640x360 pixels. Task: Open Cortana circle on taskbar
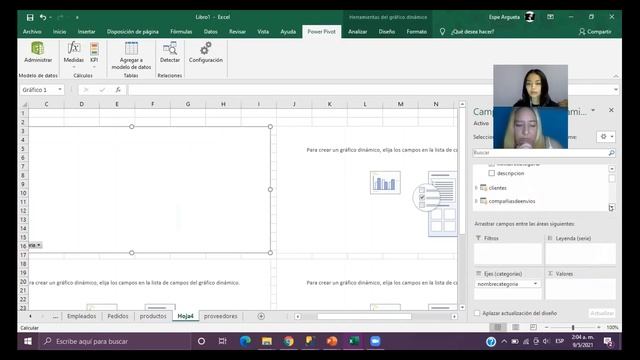pos(201,341)
